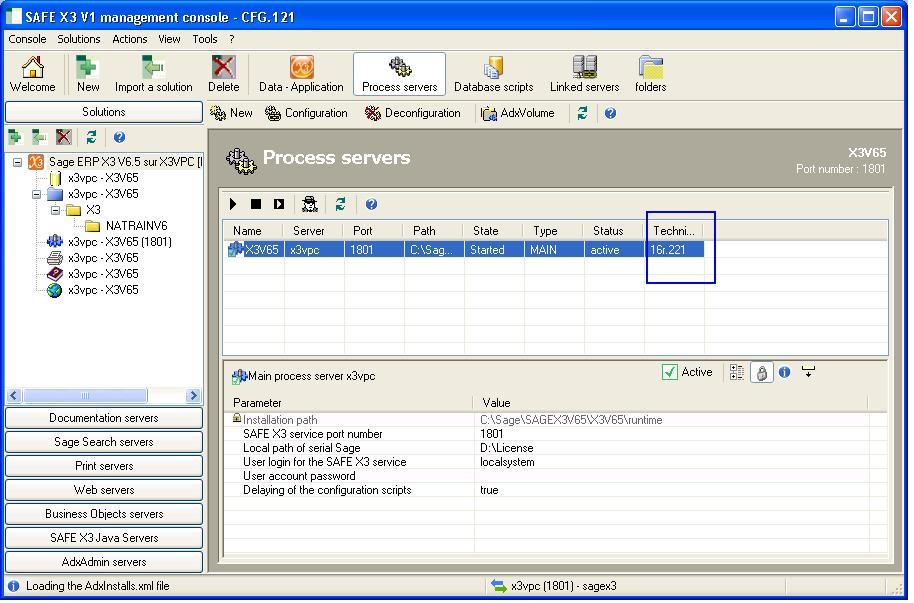Click the tree horizontal scrollbar right arrow
Image resolution: width=914 pixels, height=603 pixels.
[193, 397]
